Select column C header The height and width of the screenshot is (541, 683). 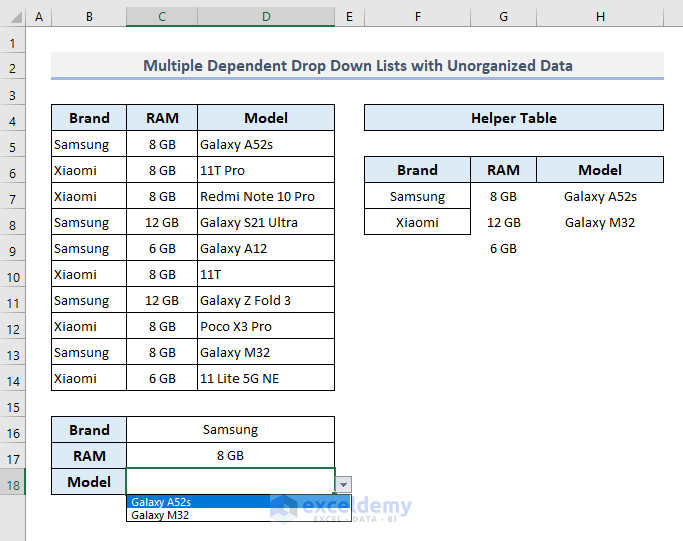coord(162,17)
